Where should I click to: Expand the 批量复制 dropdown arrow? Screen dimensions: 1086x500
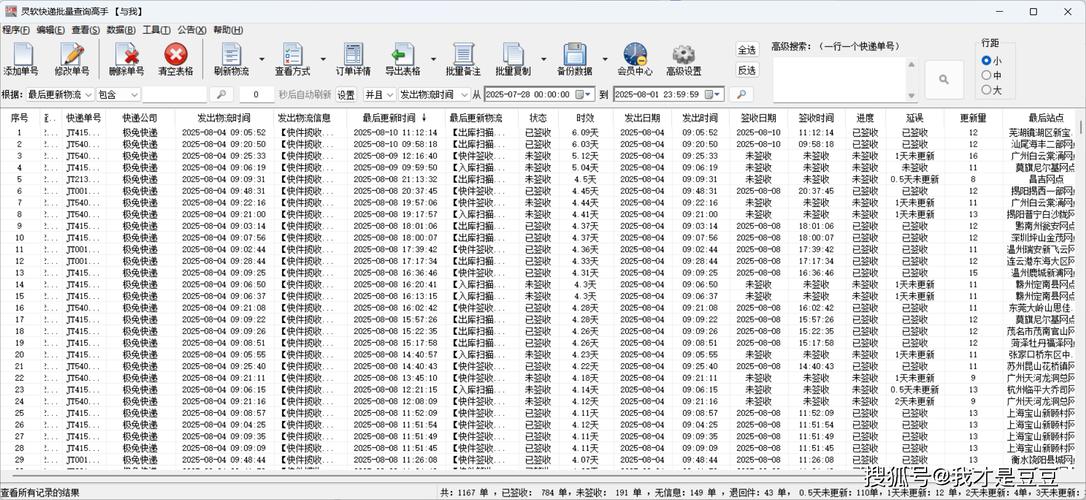tap(544, 59)
